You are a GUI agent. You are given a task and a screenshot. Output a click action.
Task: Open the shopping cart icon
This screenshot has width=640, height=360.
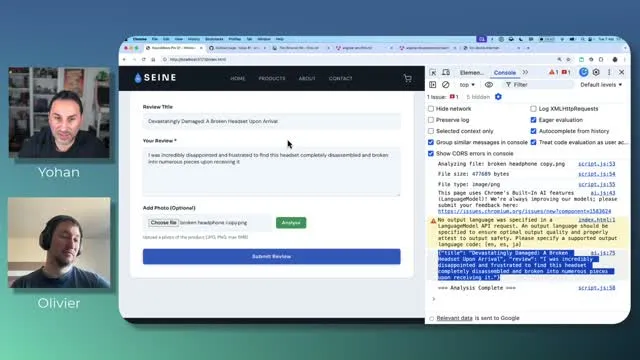point(407,78)
